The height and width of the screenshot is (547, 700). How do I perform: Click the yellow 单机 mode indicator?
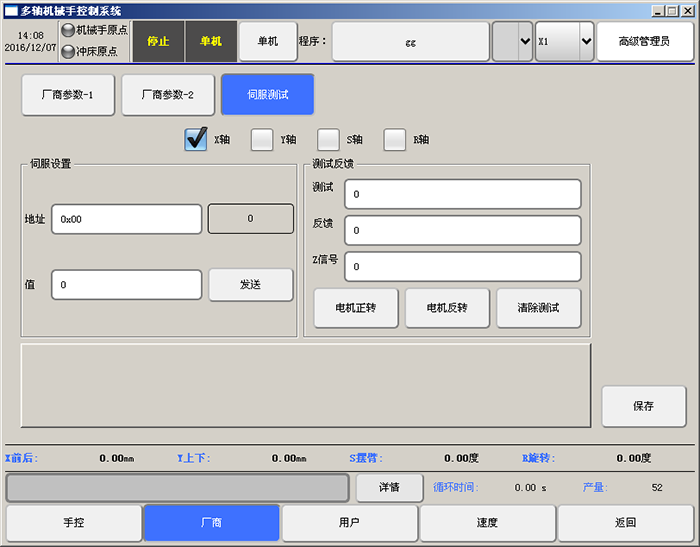pos(210,42)
